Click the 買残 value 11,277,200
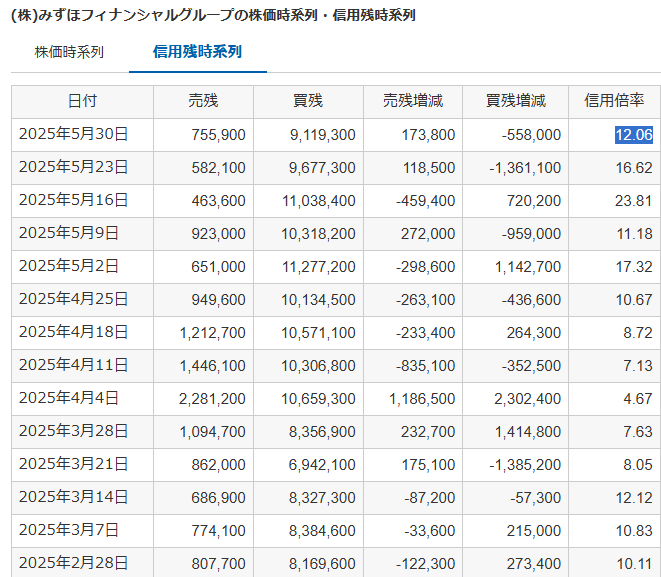661x577 pixels. coord(318,266)
